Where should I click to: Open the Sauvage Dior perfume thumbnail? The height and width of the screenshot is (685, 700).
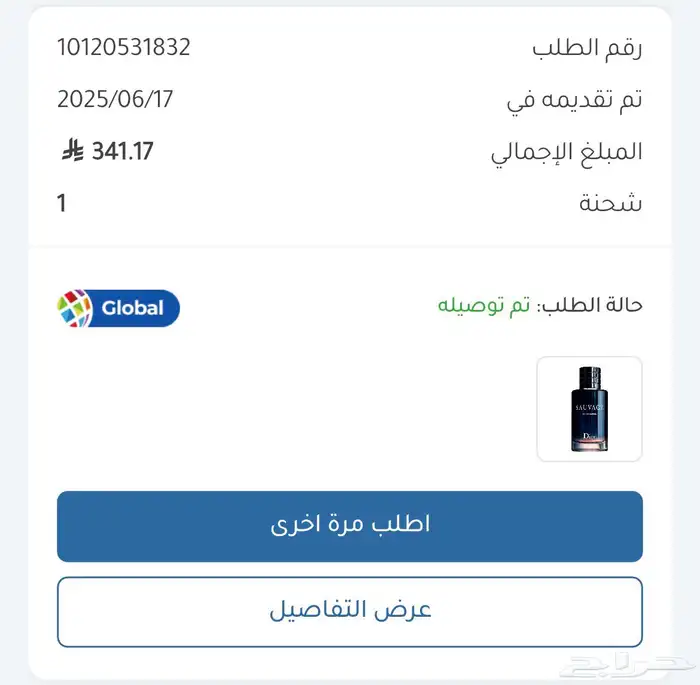pyautogui.click(x=589, y=409)
